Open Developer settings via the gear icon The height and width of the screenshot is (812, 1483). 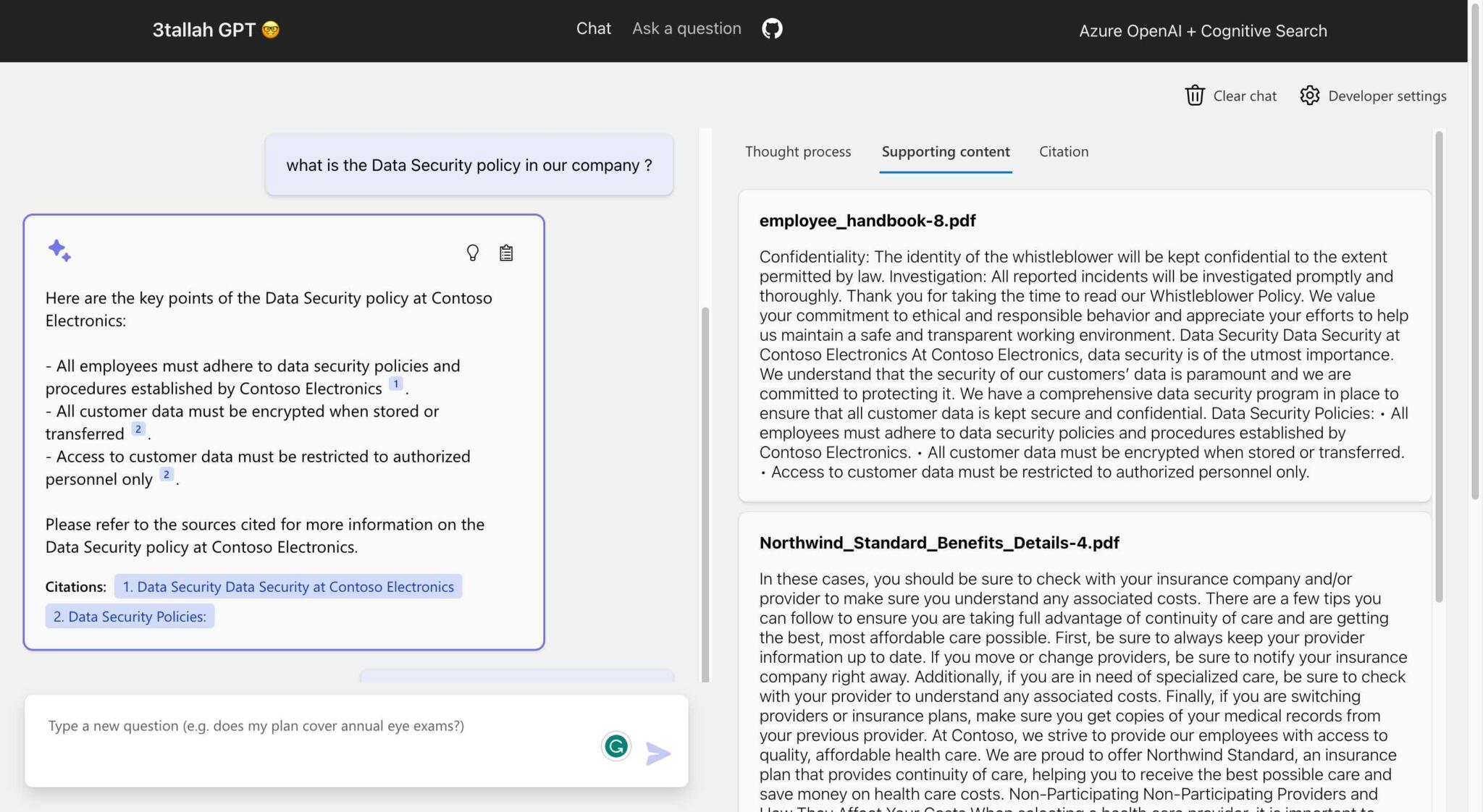pyautogui.click(x=1309, y=95)
